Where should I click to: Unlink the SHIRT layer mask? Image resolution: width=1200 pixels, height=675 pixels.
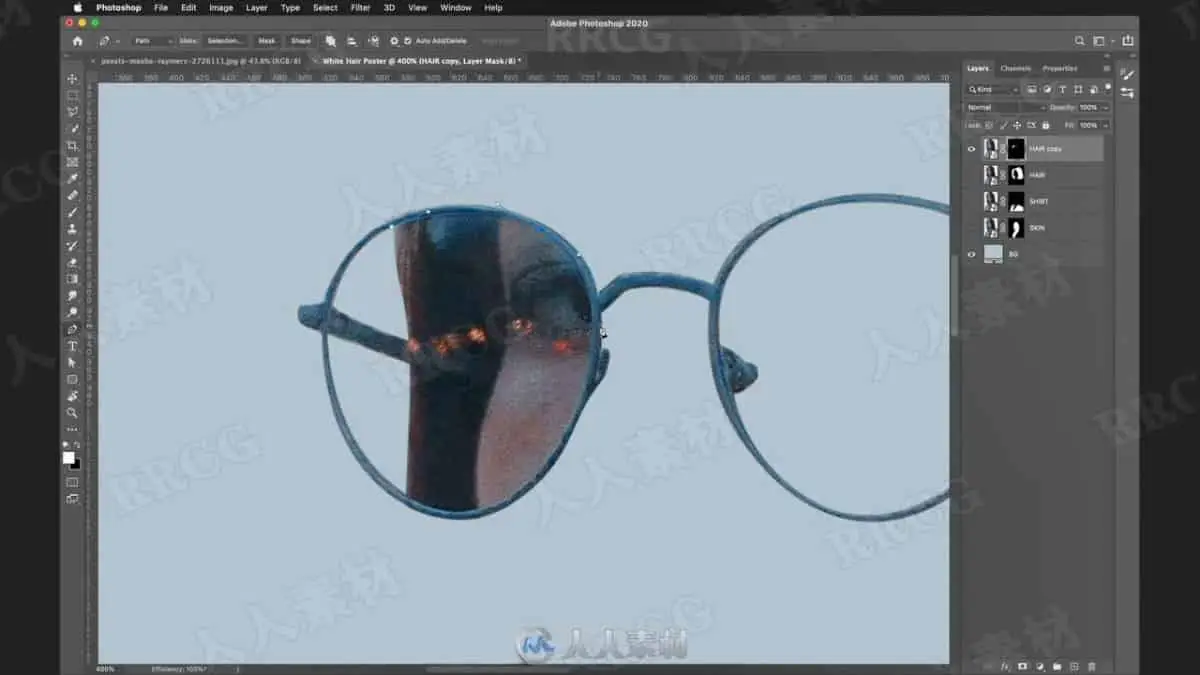click(x=1003, y=201)
